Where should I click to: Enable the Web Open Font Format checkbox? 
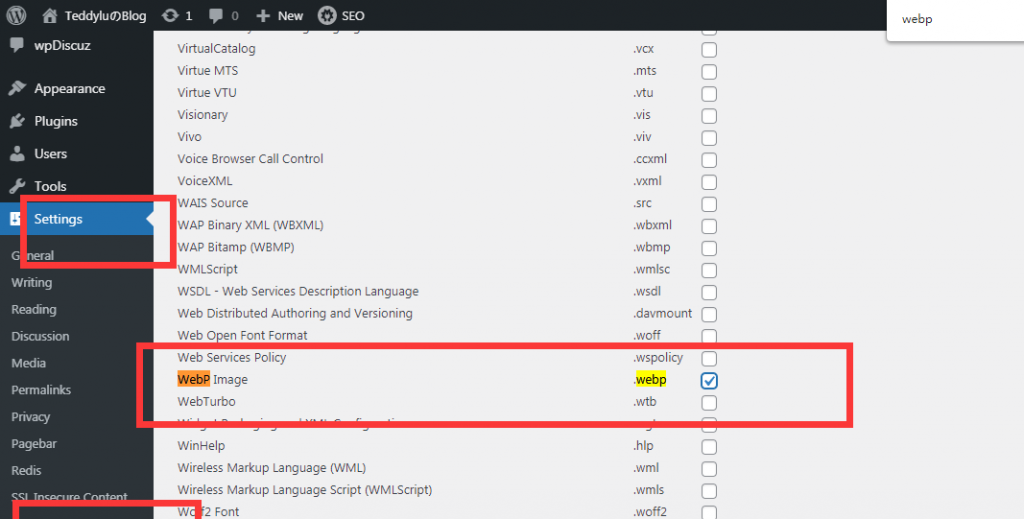(x=709, y=336)
